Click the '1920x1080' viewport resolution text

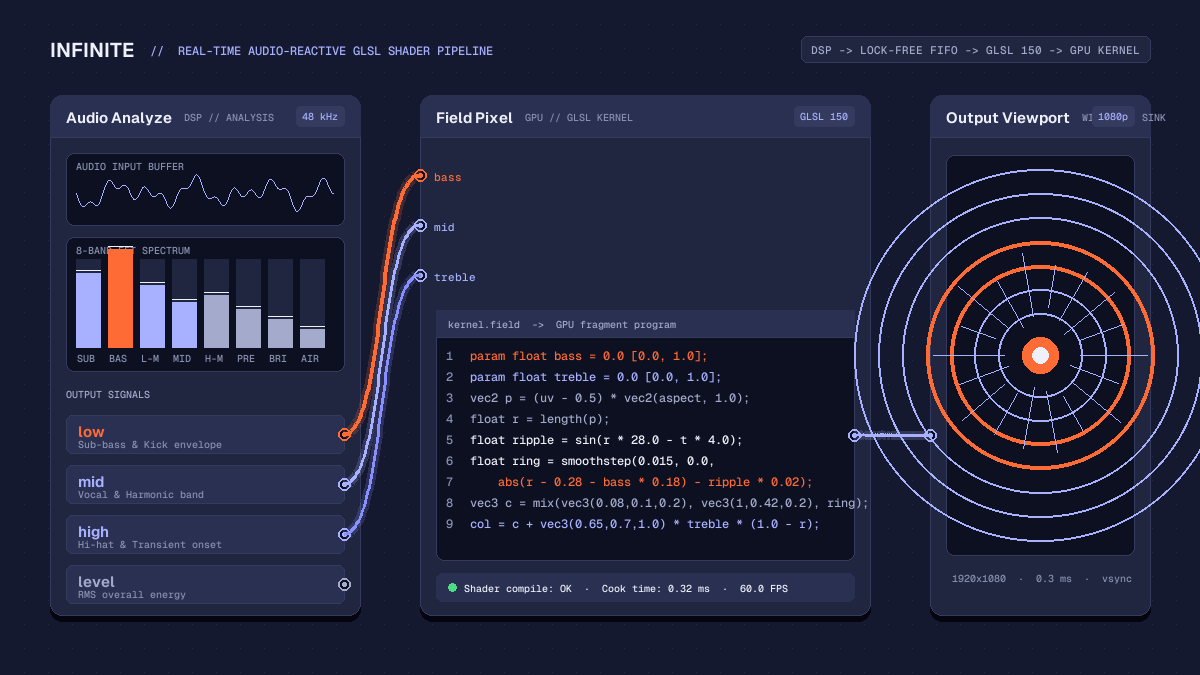[979, 579]
